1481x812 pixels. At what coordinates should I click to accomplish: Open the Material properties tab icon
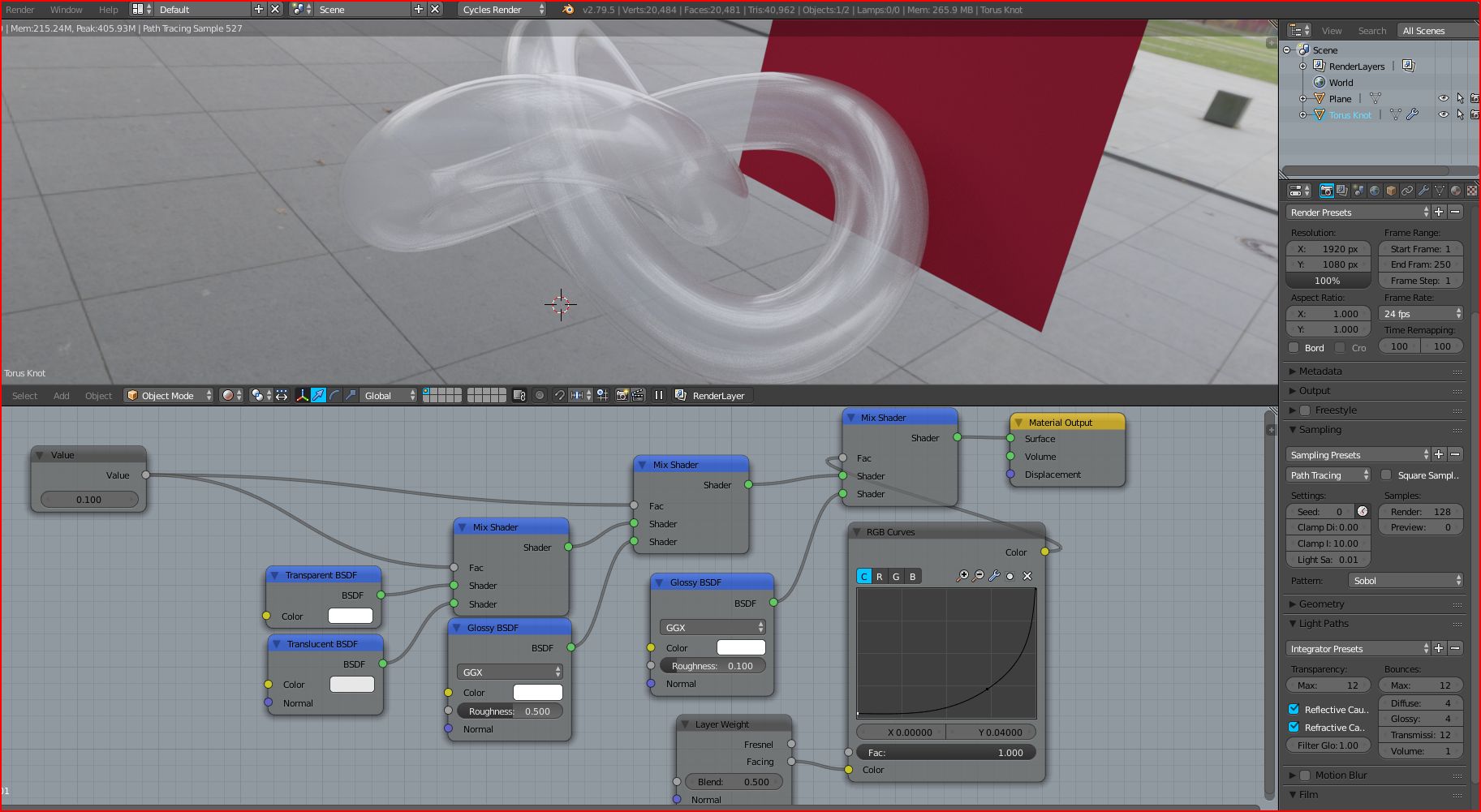1456,191
